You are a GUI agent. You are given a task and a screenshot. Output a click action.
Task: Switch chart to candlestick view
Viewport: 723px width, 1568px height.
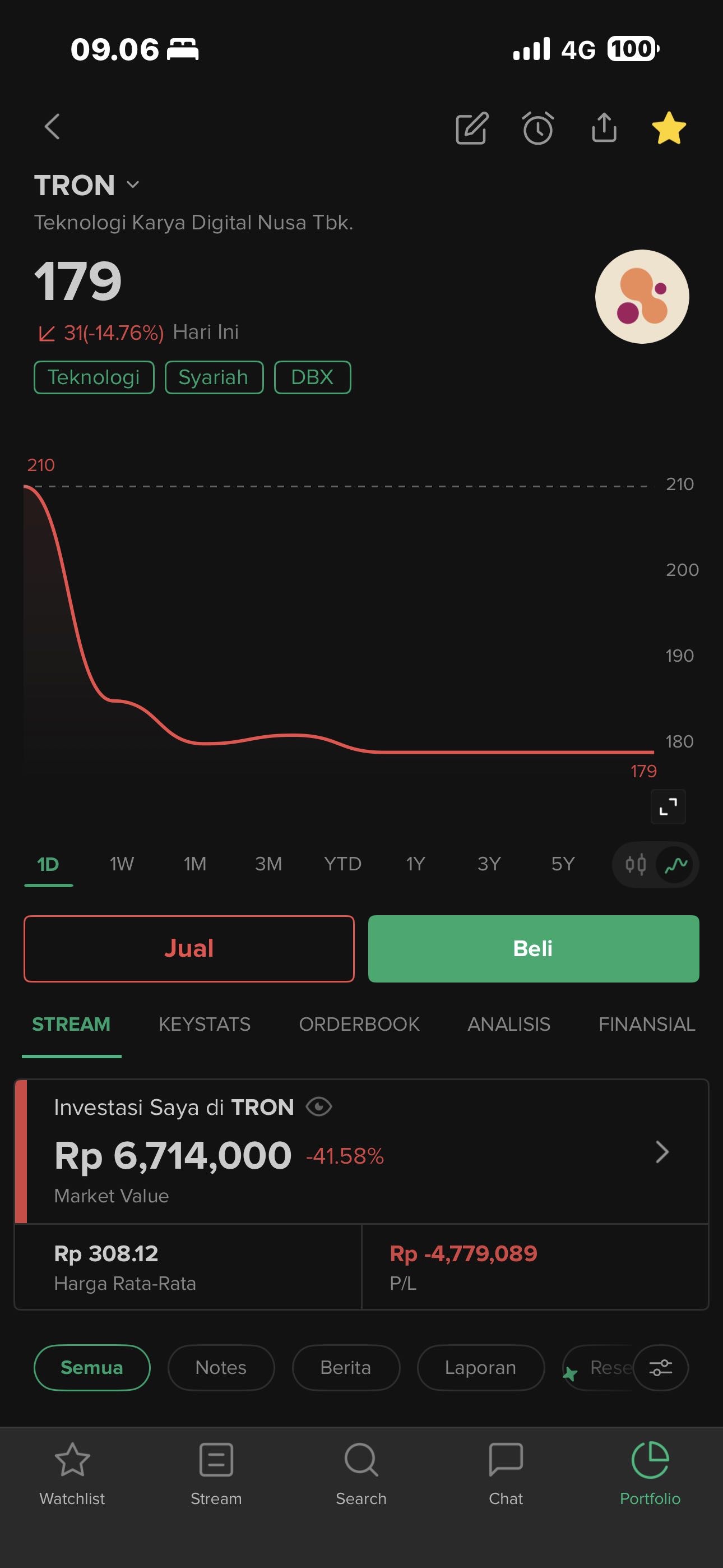(x=636, y=864)
